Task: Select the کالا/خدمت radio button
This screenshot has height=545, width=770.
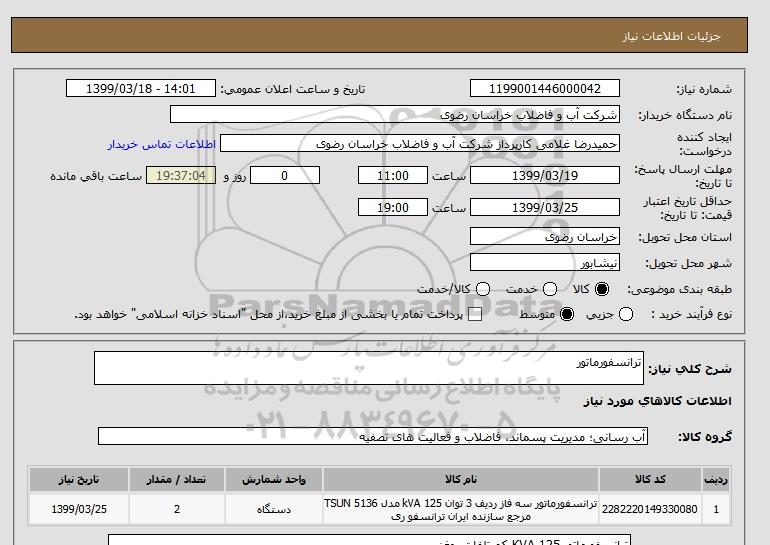Action: tap(483, 289)
